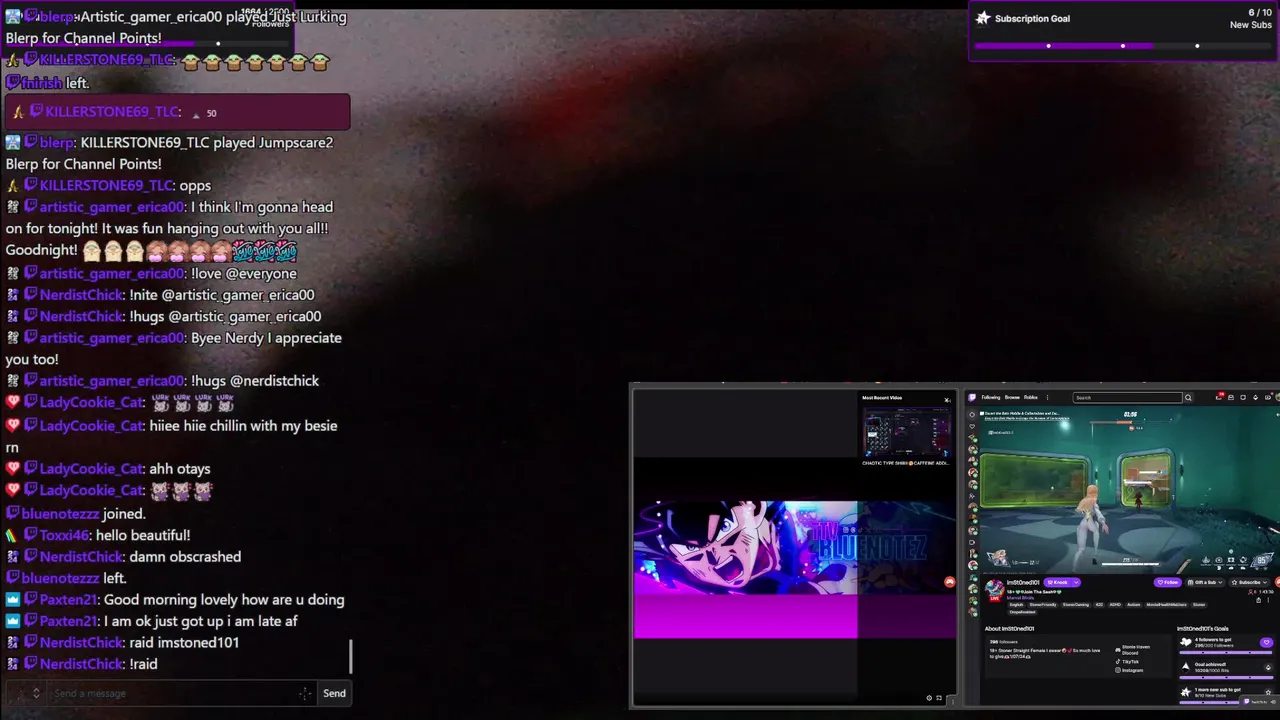Click the English stream tag

1016,605
